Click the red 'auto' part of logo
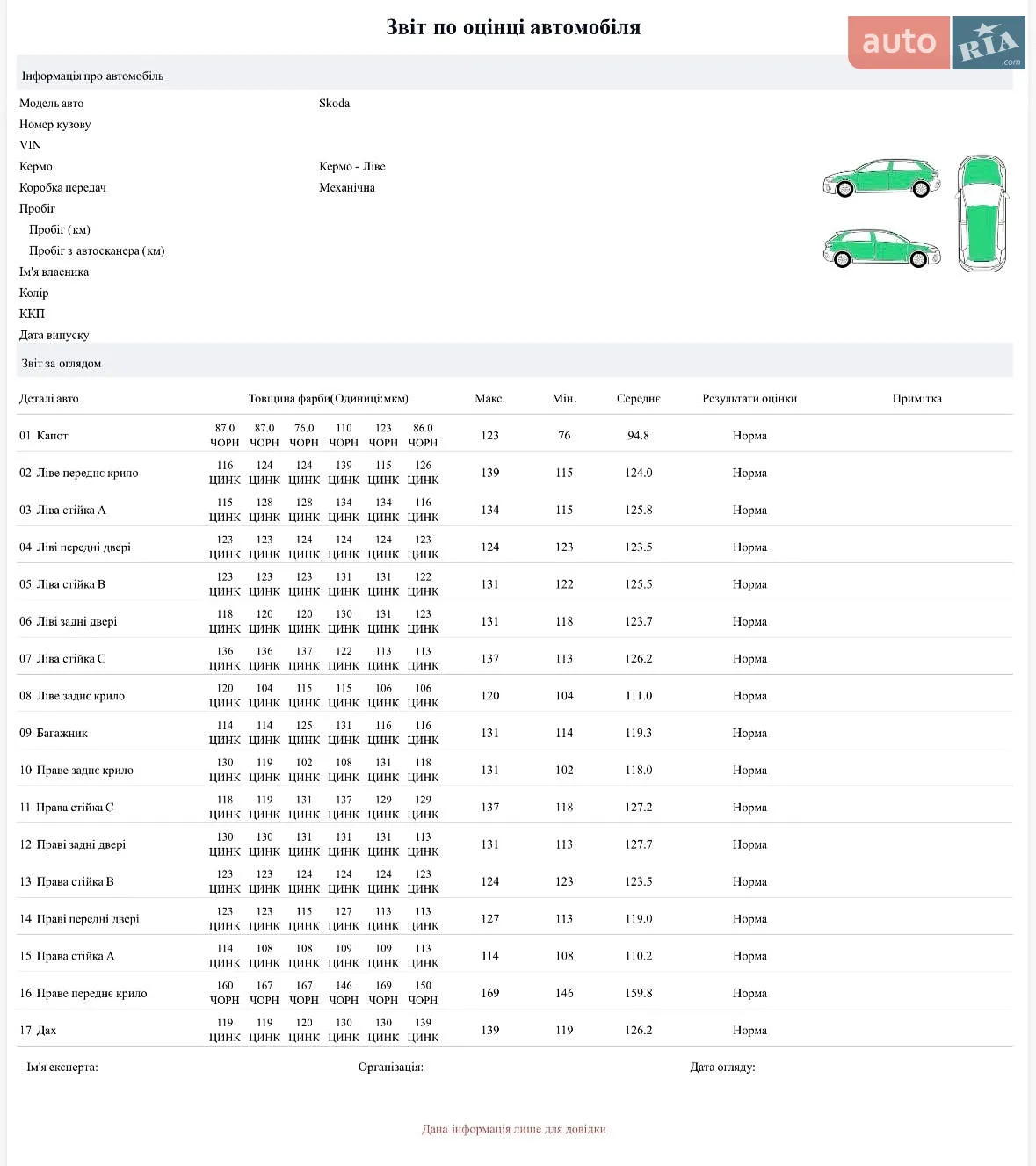 pyautogui.click(x=899, y=42)
